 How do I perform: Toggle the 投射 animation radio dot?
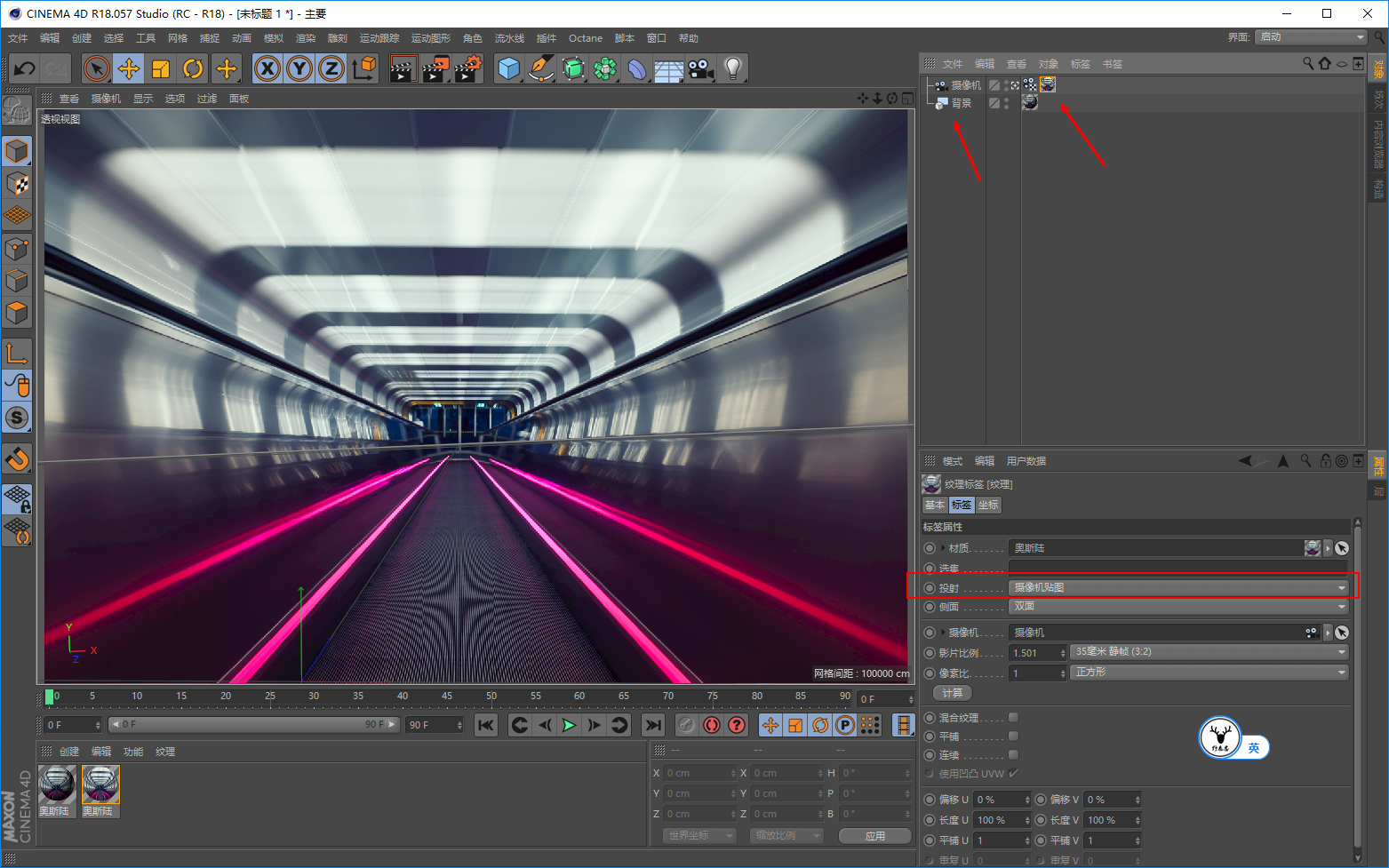[930, 588]
